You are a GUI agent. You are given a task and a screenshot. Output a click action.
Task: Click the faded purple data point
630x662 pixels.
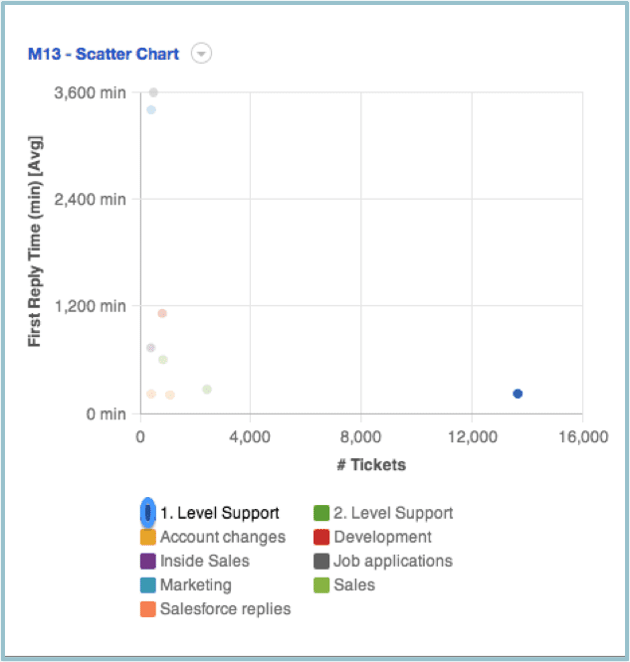point(151,347)
